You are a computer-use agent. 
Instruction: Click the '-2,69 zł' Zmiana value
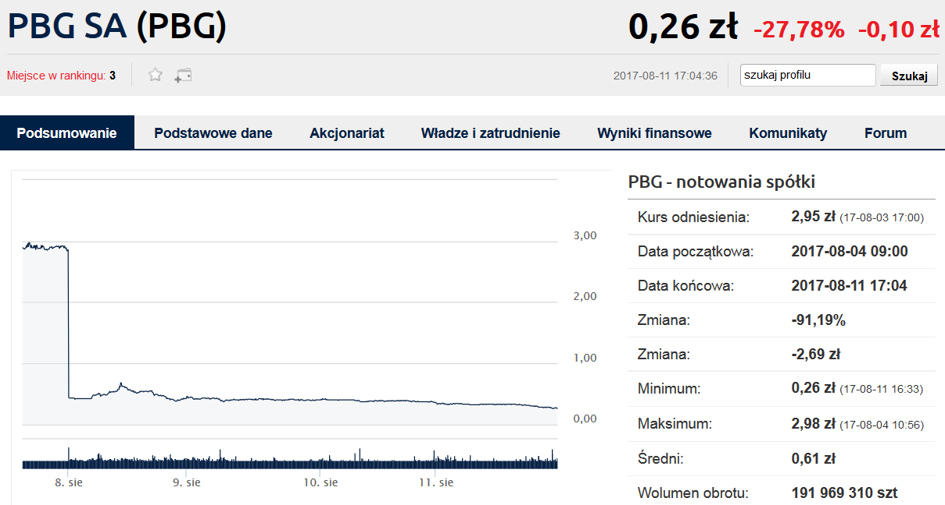tap(815, 354)
